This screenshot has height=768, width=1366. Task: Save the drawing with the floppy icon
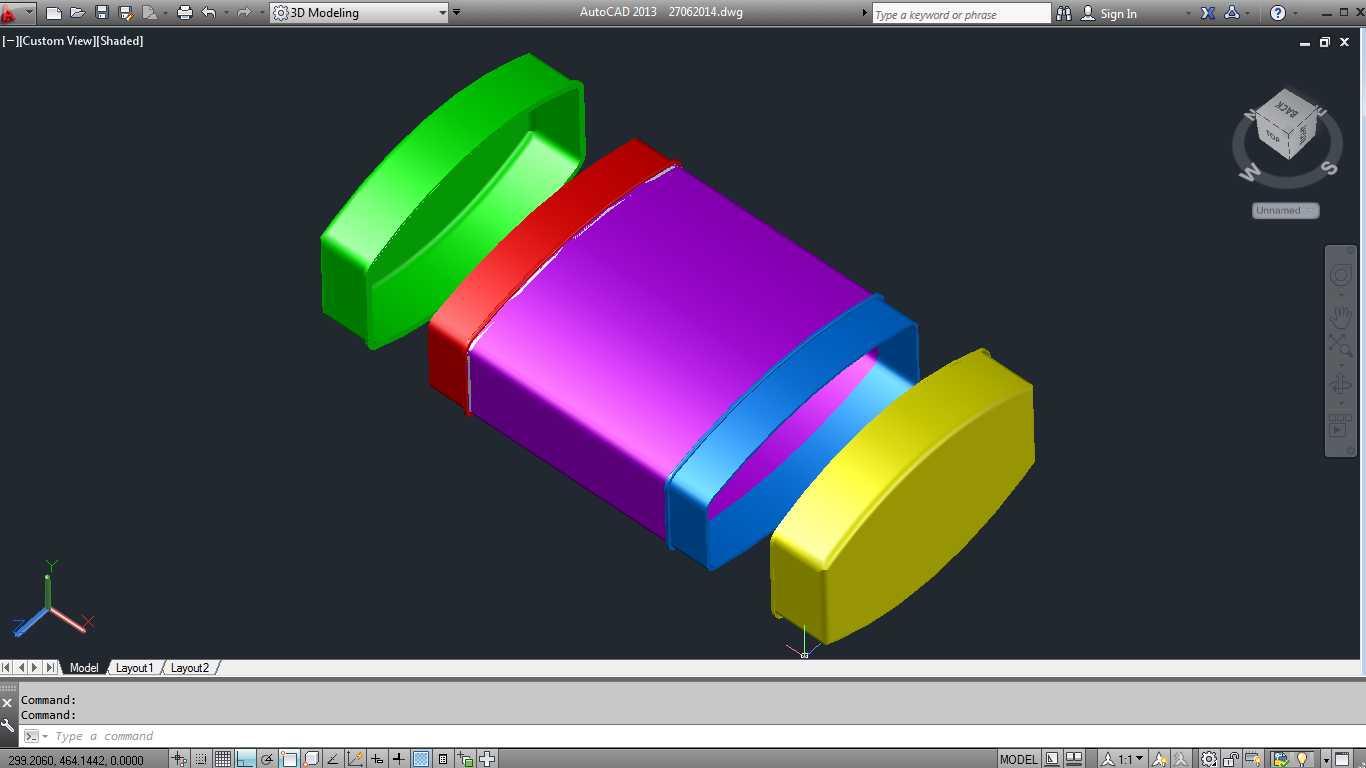[101, 13]
